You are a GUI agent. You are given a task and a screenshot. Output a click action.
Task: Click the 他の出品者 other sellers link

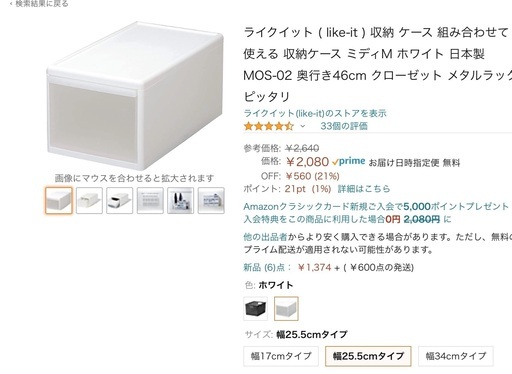coord(265,237)
